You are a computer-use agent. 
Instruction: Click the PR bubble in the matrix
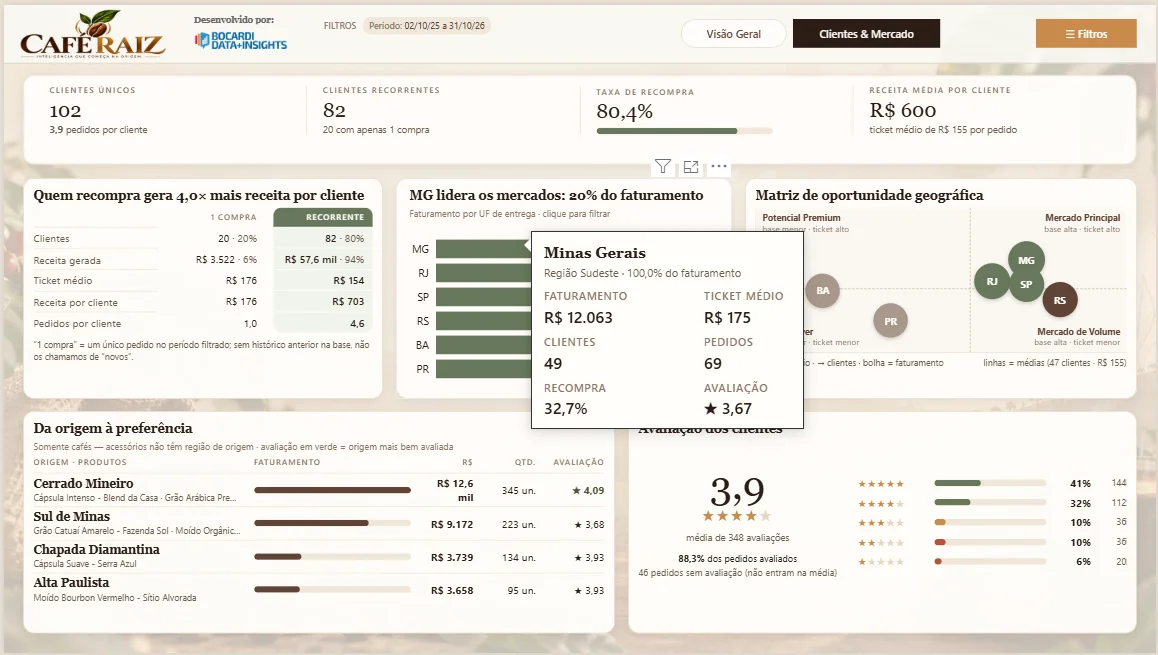coord(891,321)
